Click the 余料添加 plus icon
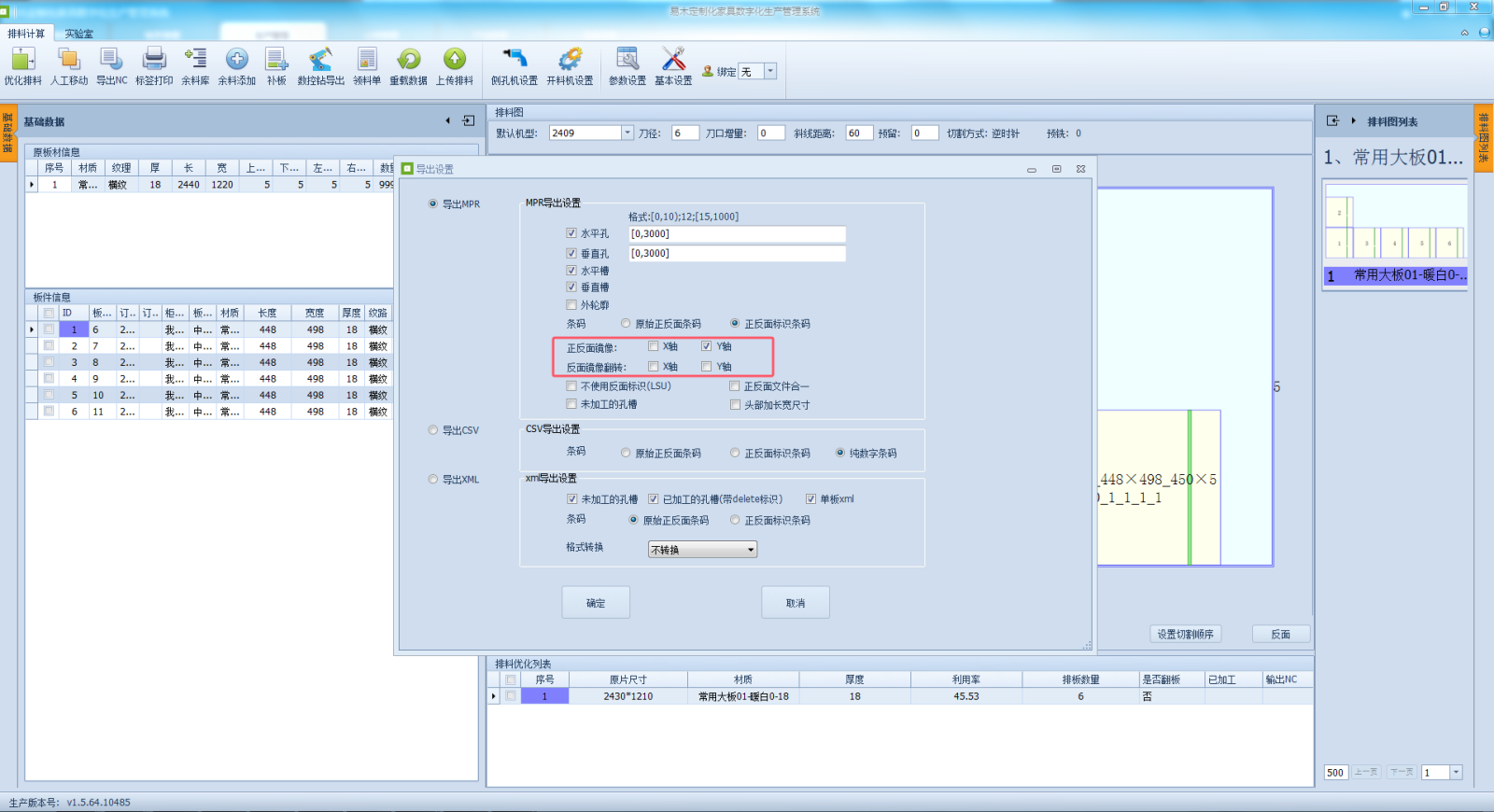This screenshot has width=1494, height=812. (x=237, y=66)
